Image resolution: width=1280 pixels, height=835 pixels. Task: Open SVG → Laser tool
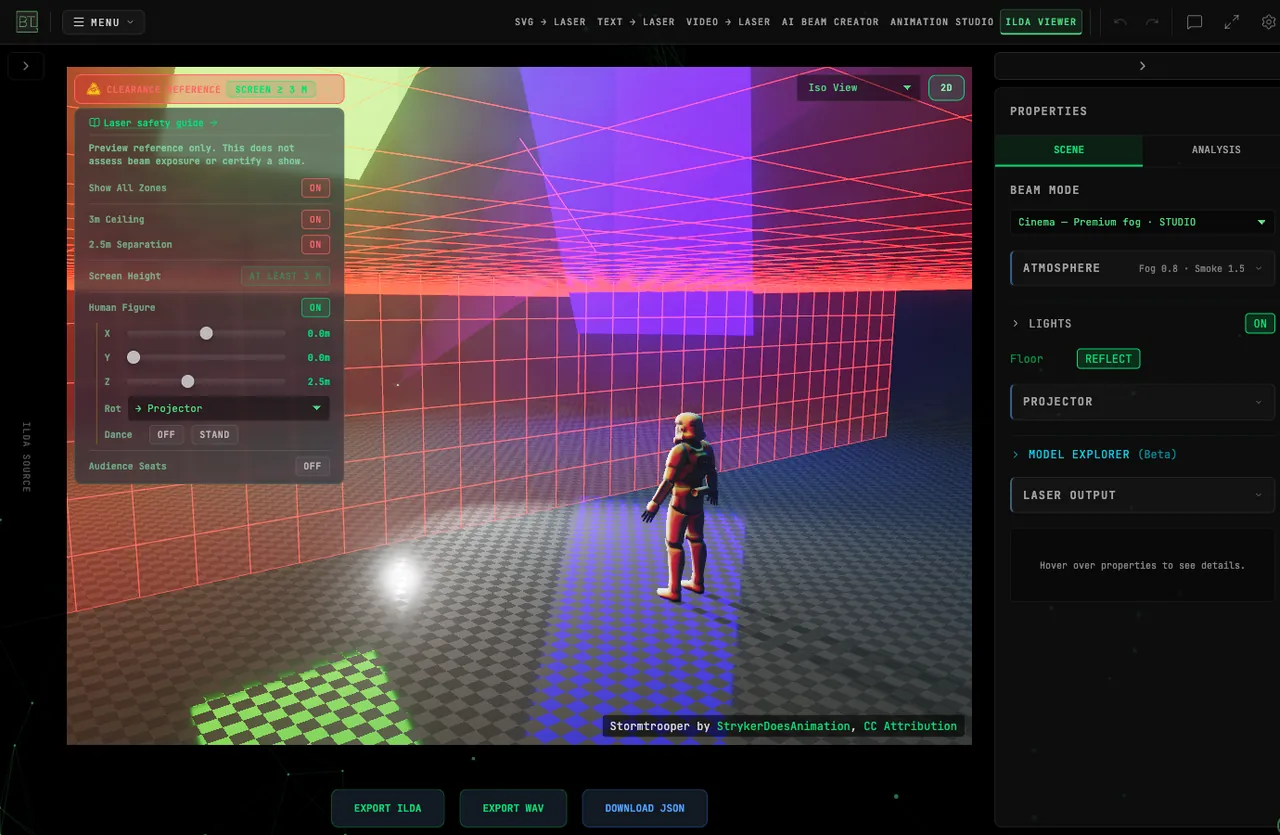click(x=550, y=22)
